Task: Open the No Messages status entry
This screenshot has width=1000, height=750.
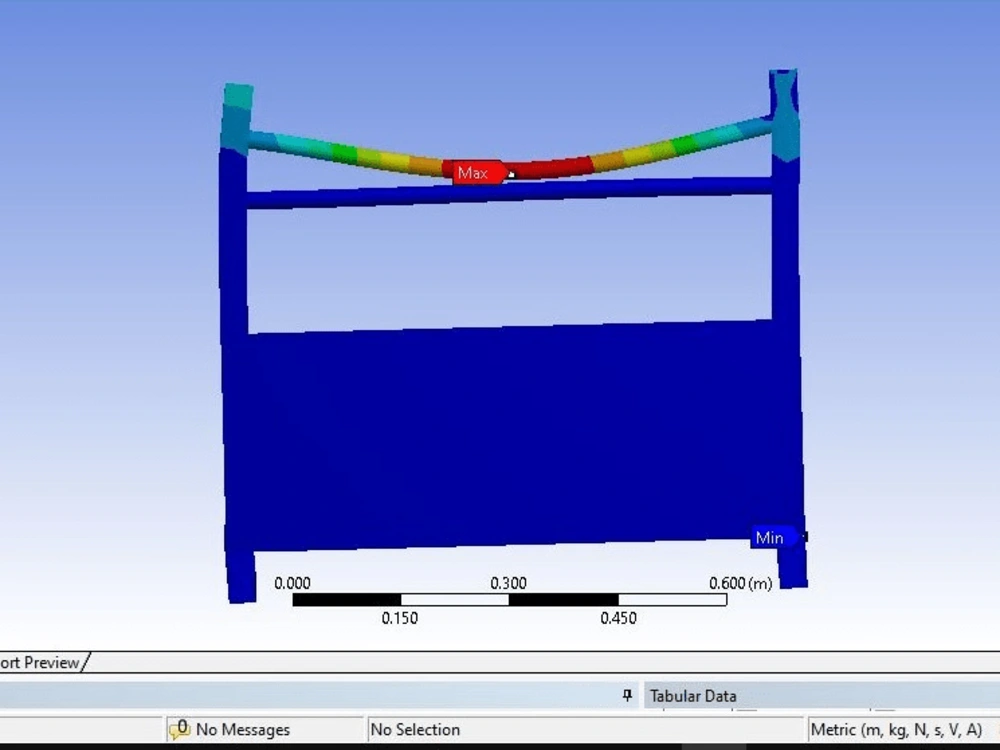Action: (242, 729)
